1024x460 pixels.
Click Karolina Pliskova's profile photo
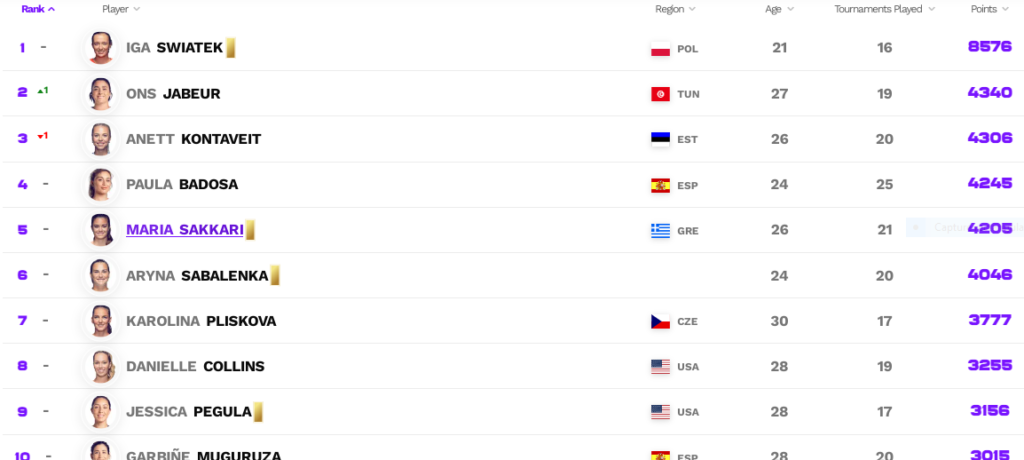click(100, 321)
